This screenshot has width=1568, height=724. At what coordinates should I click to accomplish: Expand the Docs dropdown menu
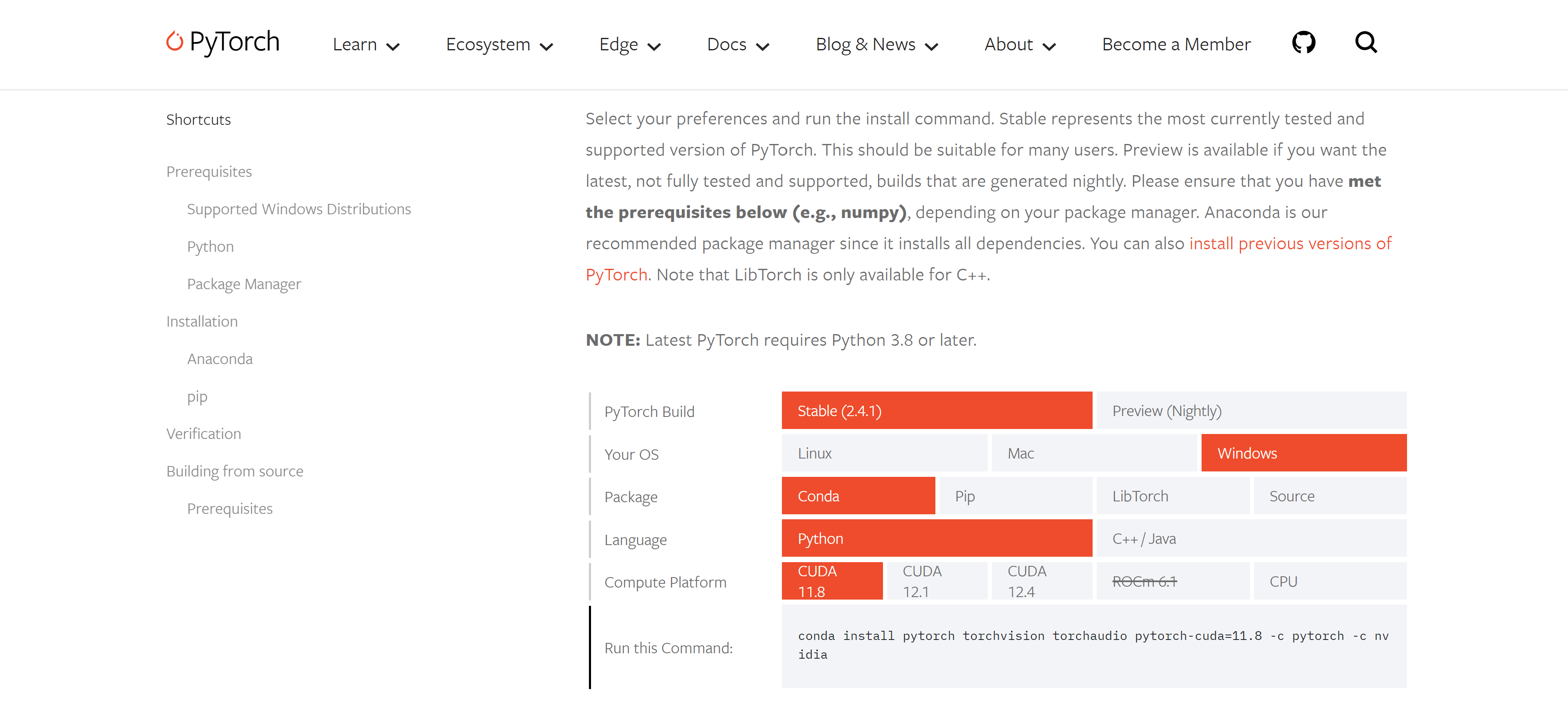click(738, 45)
